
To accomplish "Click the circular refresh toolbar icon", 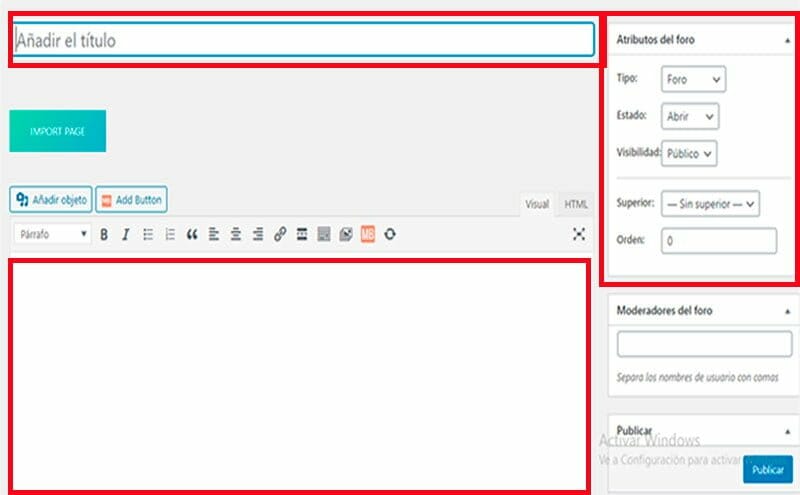I will (x=390, y=234).
